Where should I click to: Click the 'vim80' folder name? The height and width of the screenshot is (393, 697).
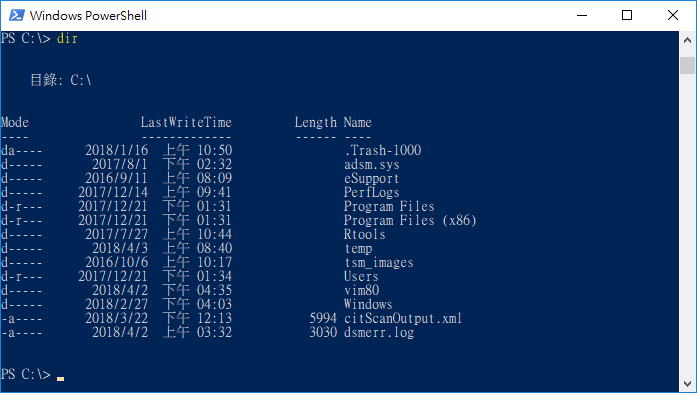pyautogui.click(x=361, y=290)
